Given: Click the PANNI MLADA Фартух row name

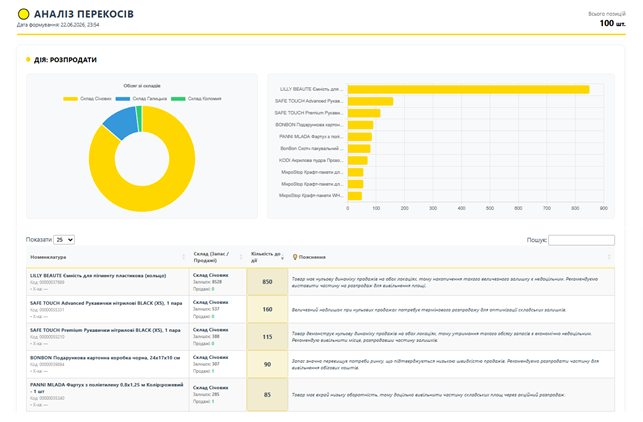Looking at the screenshot, I should (x=107, y=388).
